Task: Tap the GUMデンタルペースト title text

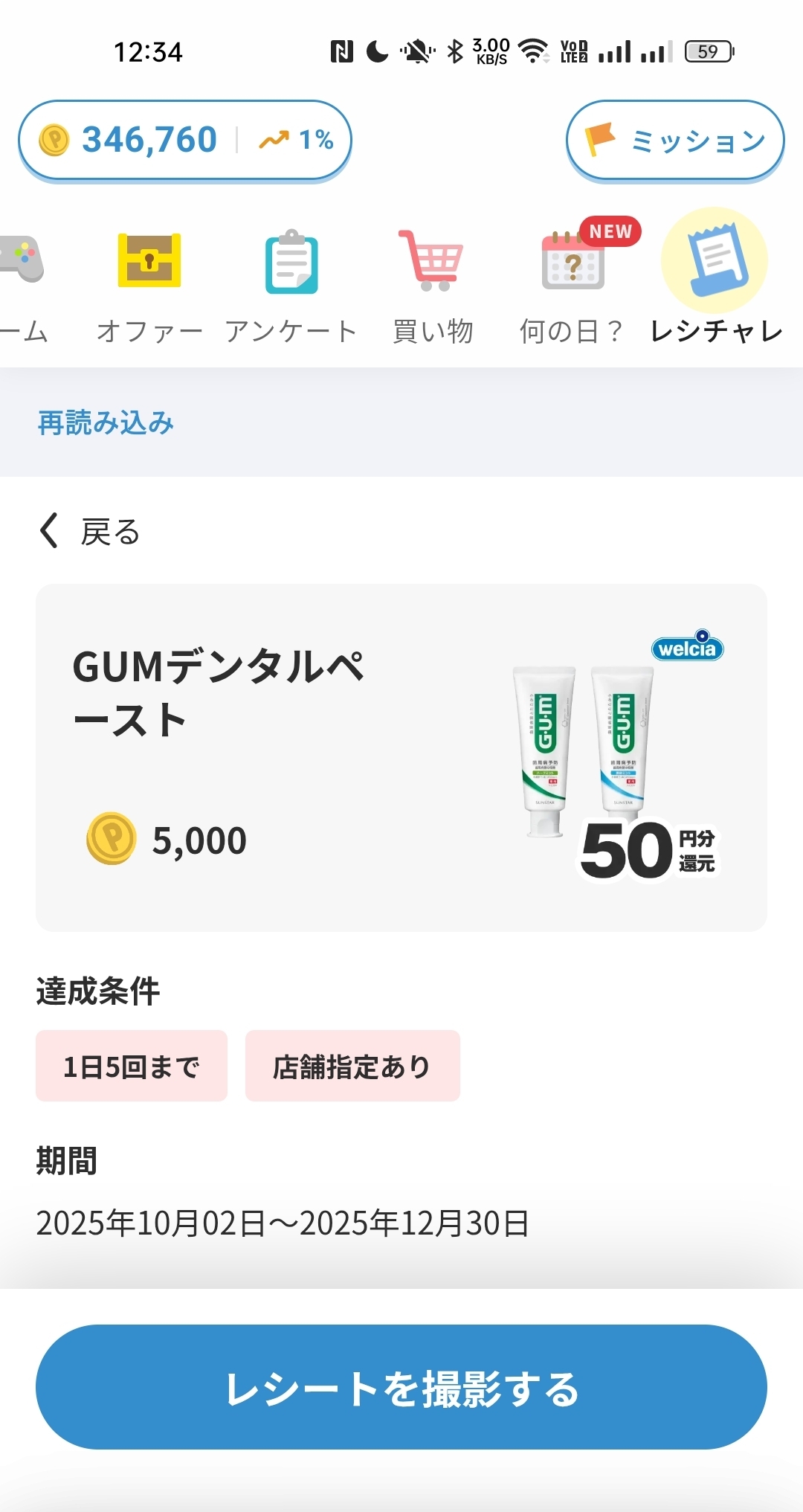Action: 218,693
